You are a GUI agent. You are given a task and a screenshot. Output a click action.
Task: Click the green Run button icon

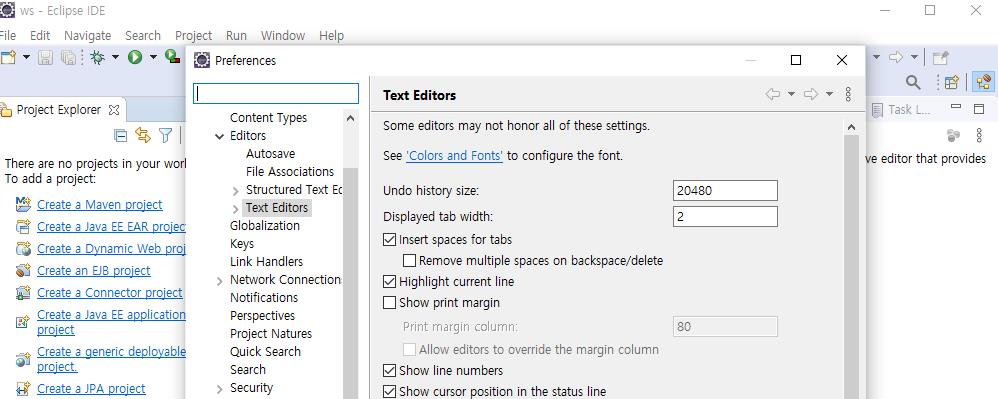[134, 57]
